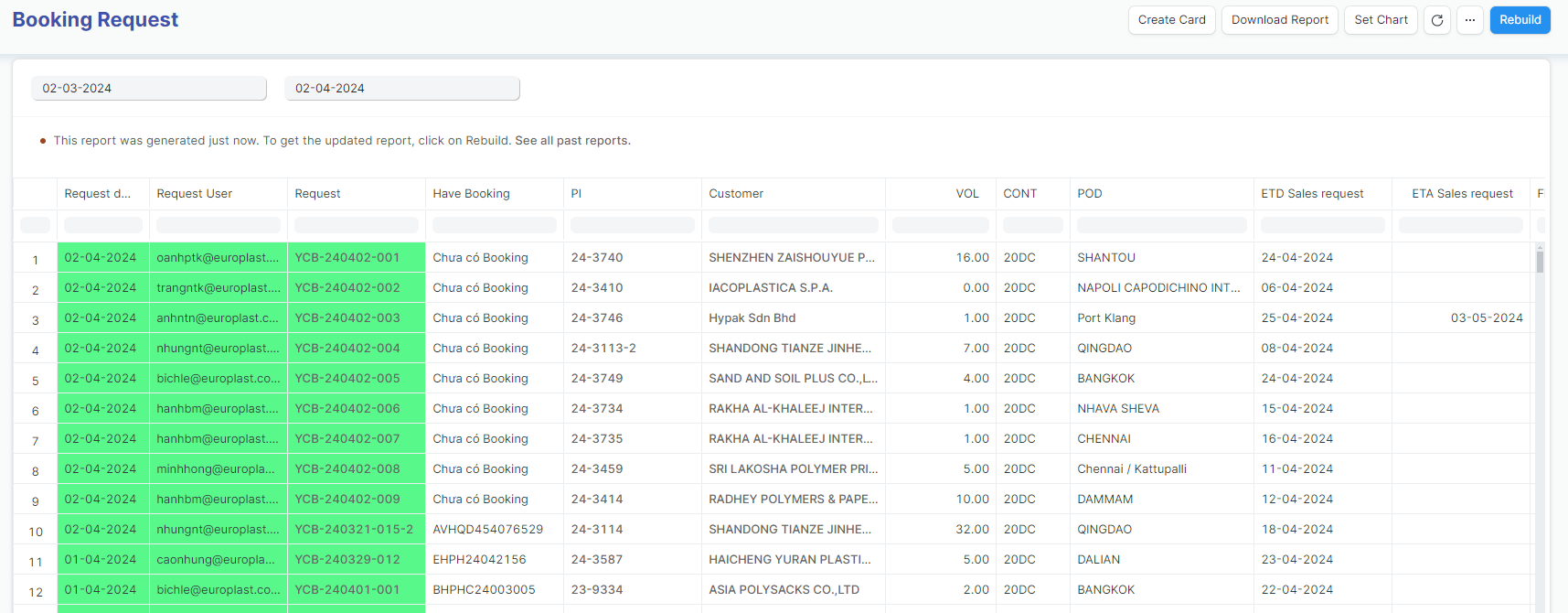Image resolution: width=1568 pixels, height=613 pixels.
Task: Click the filter box under PI column
Action: (x=632, y=225)
